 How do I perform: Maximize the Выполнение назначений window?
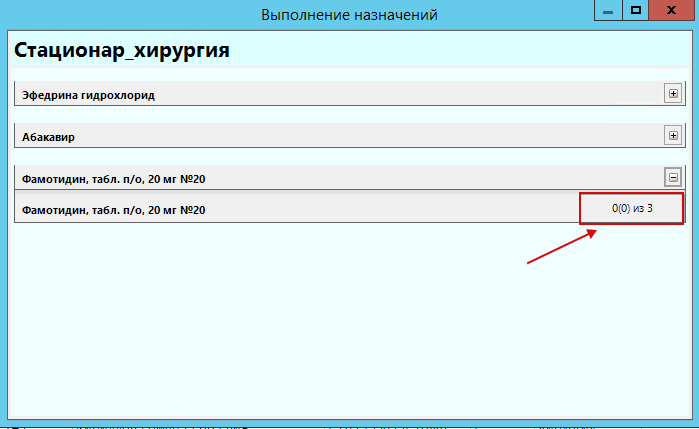636,10
